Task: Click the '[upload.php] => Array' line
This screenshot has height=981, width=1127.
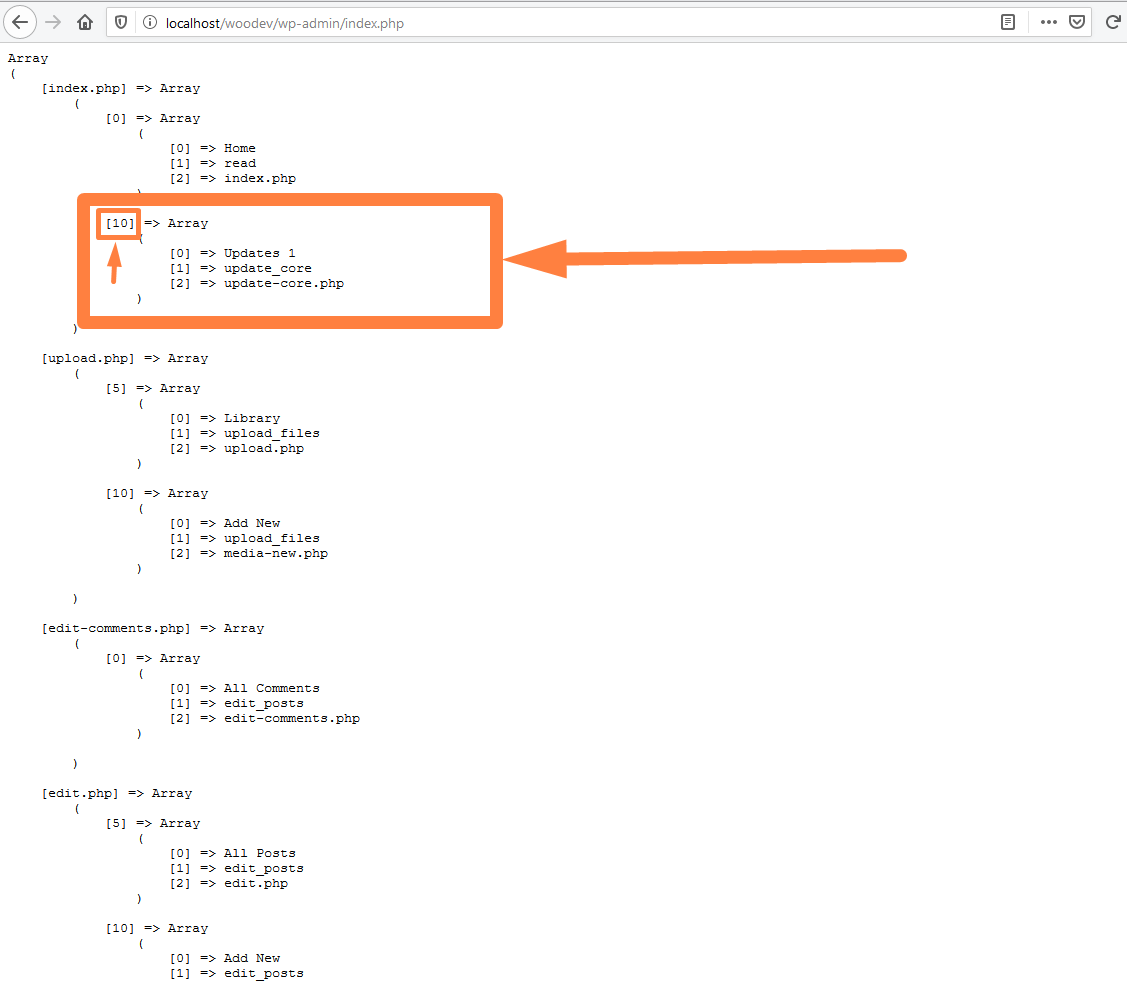Action: (x=125, y=358)
